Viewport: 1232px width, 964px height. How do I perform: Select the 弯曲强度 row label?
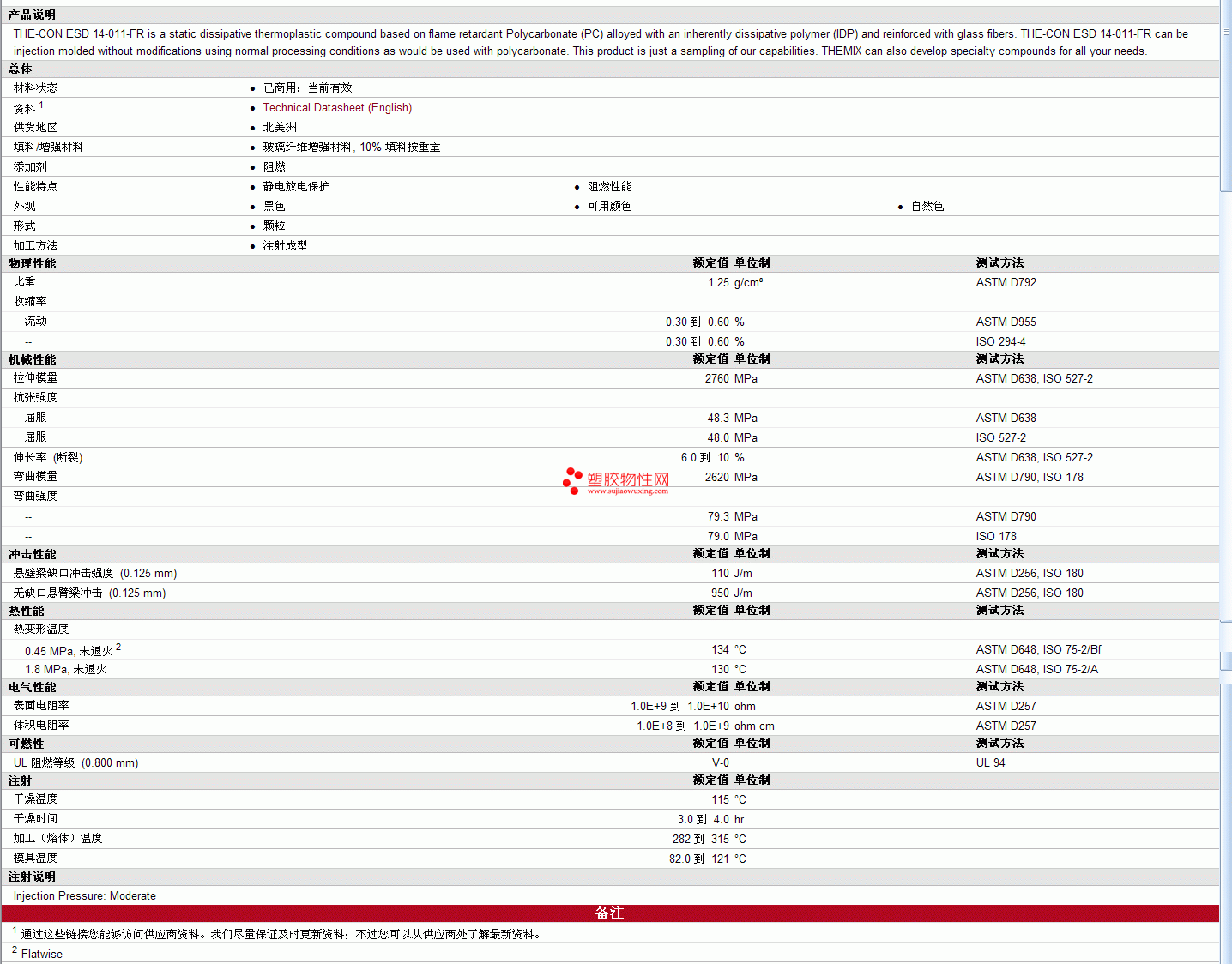point(36,496)
